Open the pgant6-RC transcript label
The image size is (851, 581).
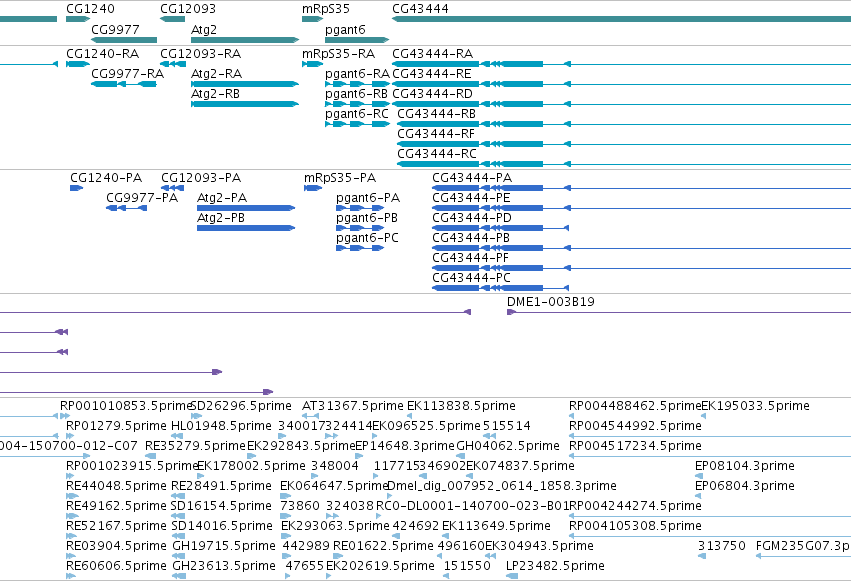[357, 114]
